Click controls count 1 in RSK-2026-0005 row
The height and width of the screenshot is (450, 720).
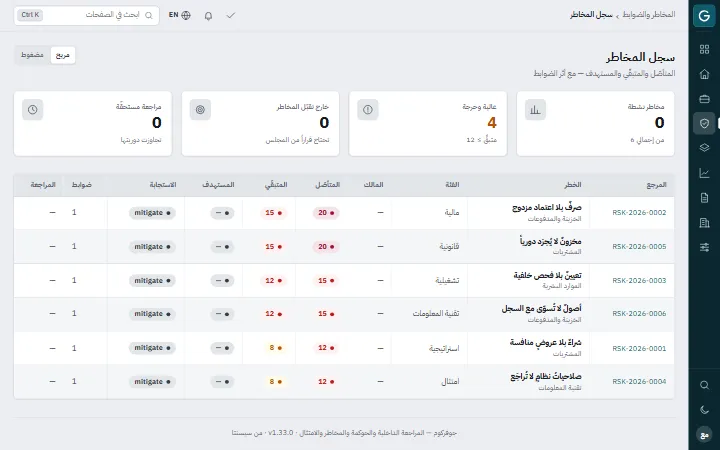[74, 247]
